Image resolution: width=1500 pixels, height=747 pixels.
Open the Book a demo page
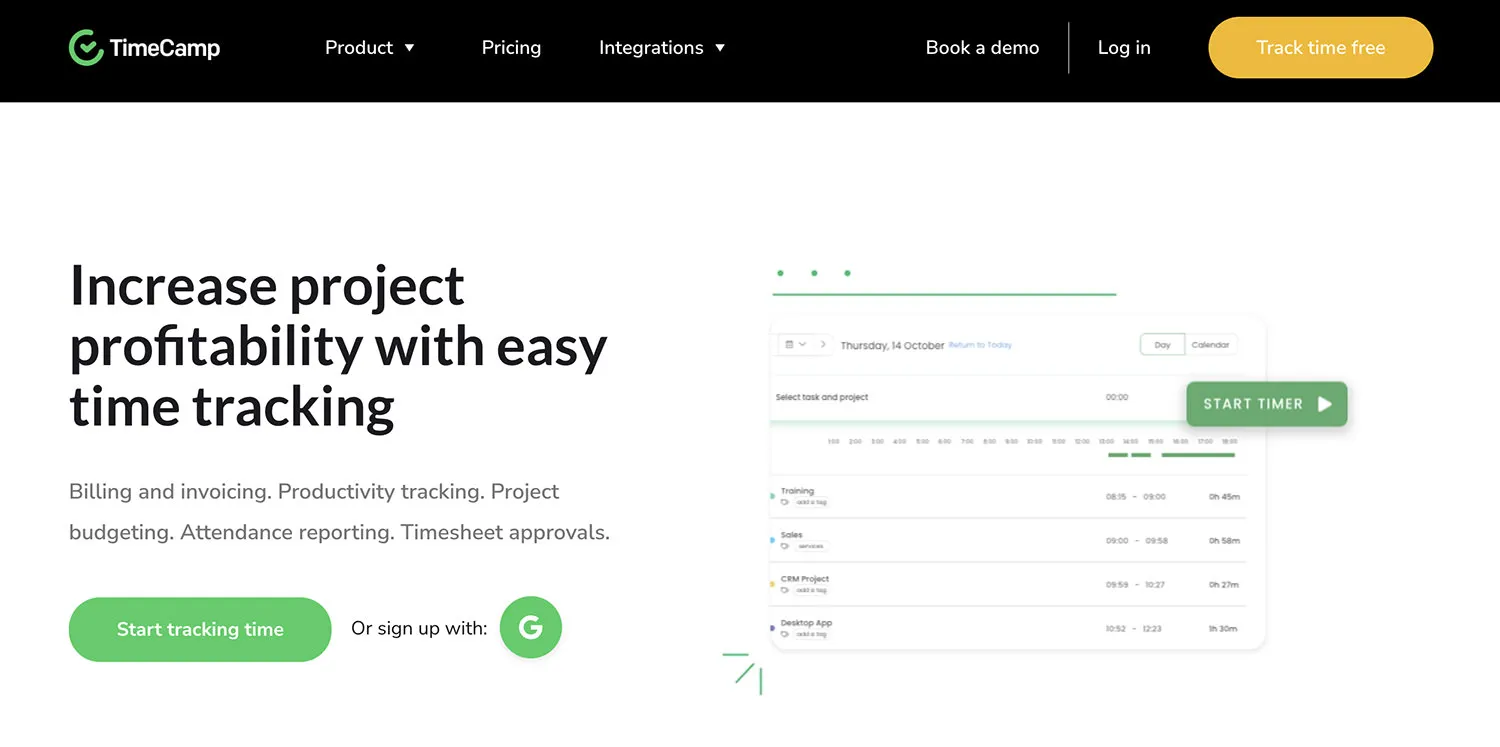pyautogui.click(x=982, y=48)
